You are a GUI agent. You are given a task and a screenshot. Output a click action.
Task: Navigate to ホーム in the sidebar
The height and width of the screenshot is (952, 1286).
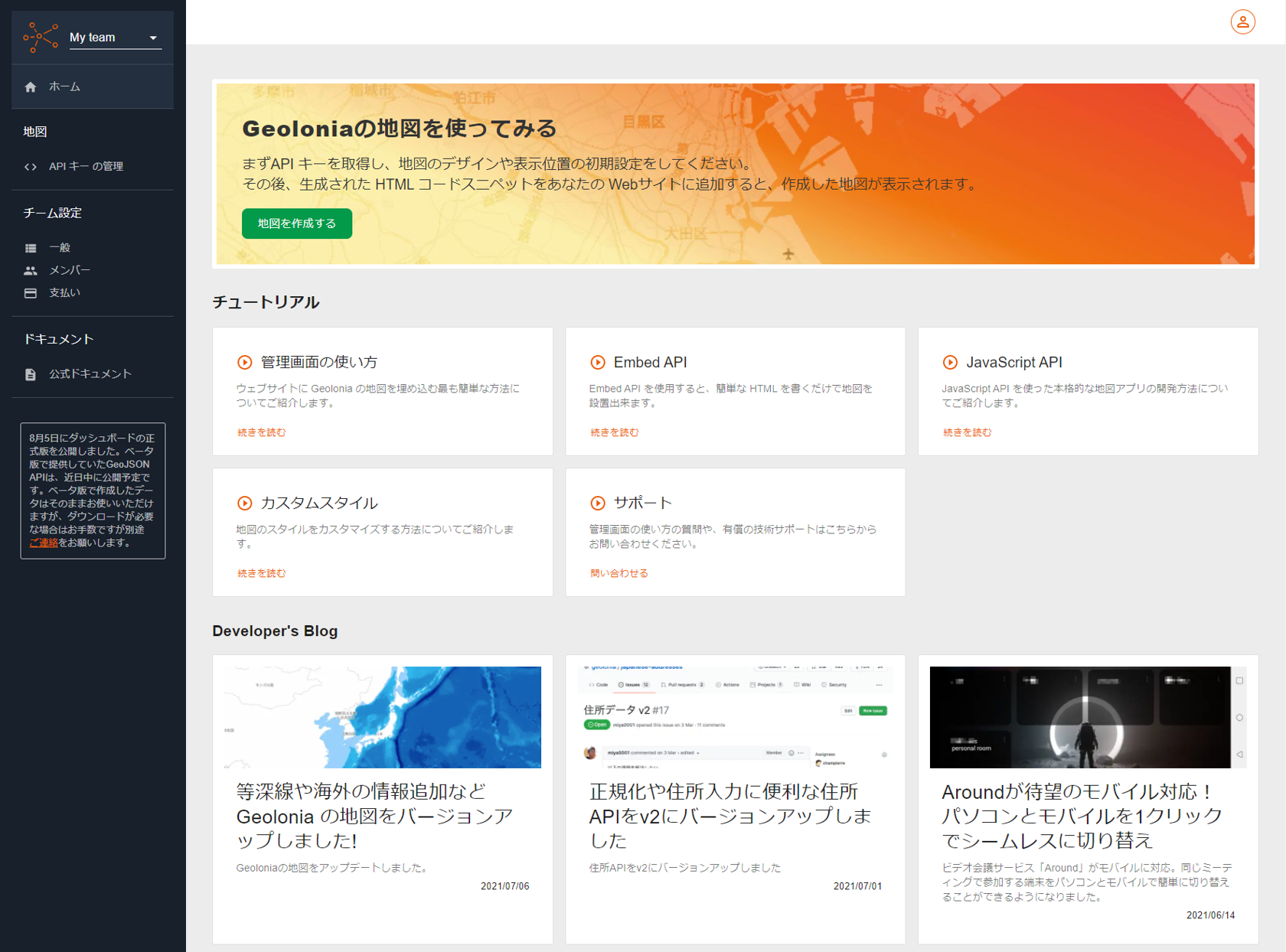(64, 86)
